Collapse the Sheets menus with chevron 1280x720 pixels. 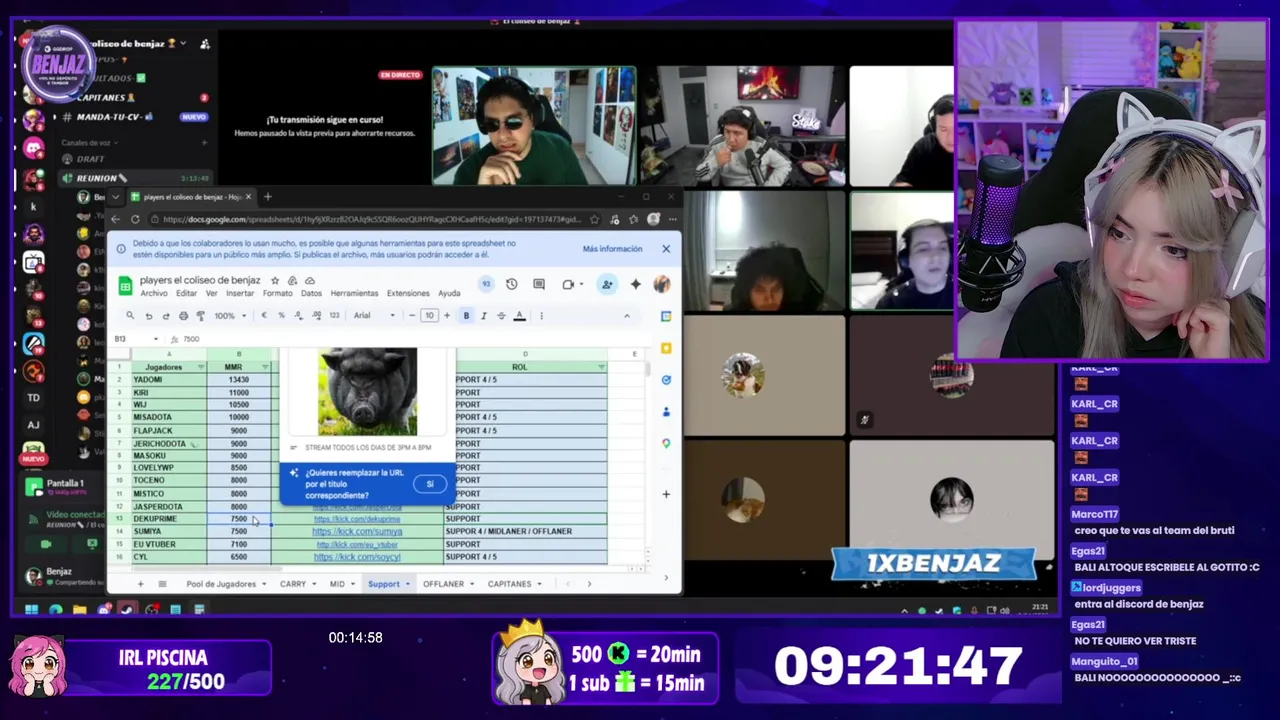click(627, 316)
